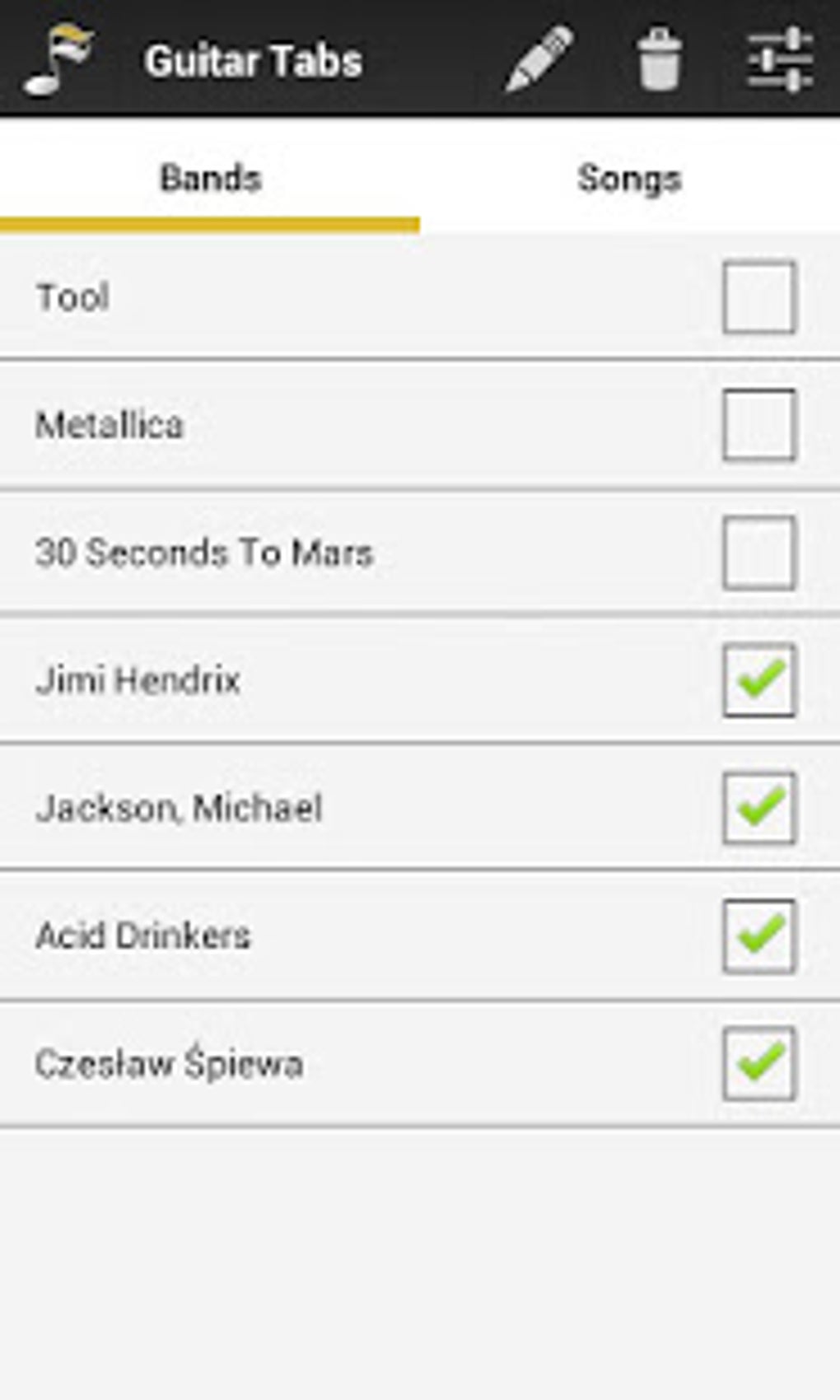Uncheck the Czesław Śpiewa checkbox
Viewport: 840px width, 1400px height.
(x=758, y=1063)
